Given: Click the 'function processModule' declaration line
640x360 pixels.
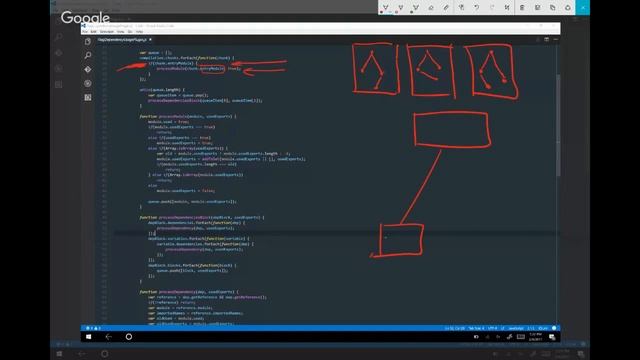Looking at the screenshot, I should (188, 116).
